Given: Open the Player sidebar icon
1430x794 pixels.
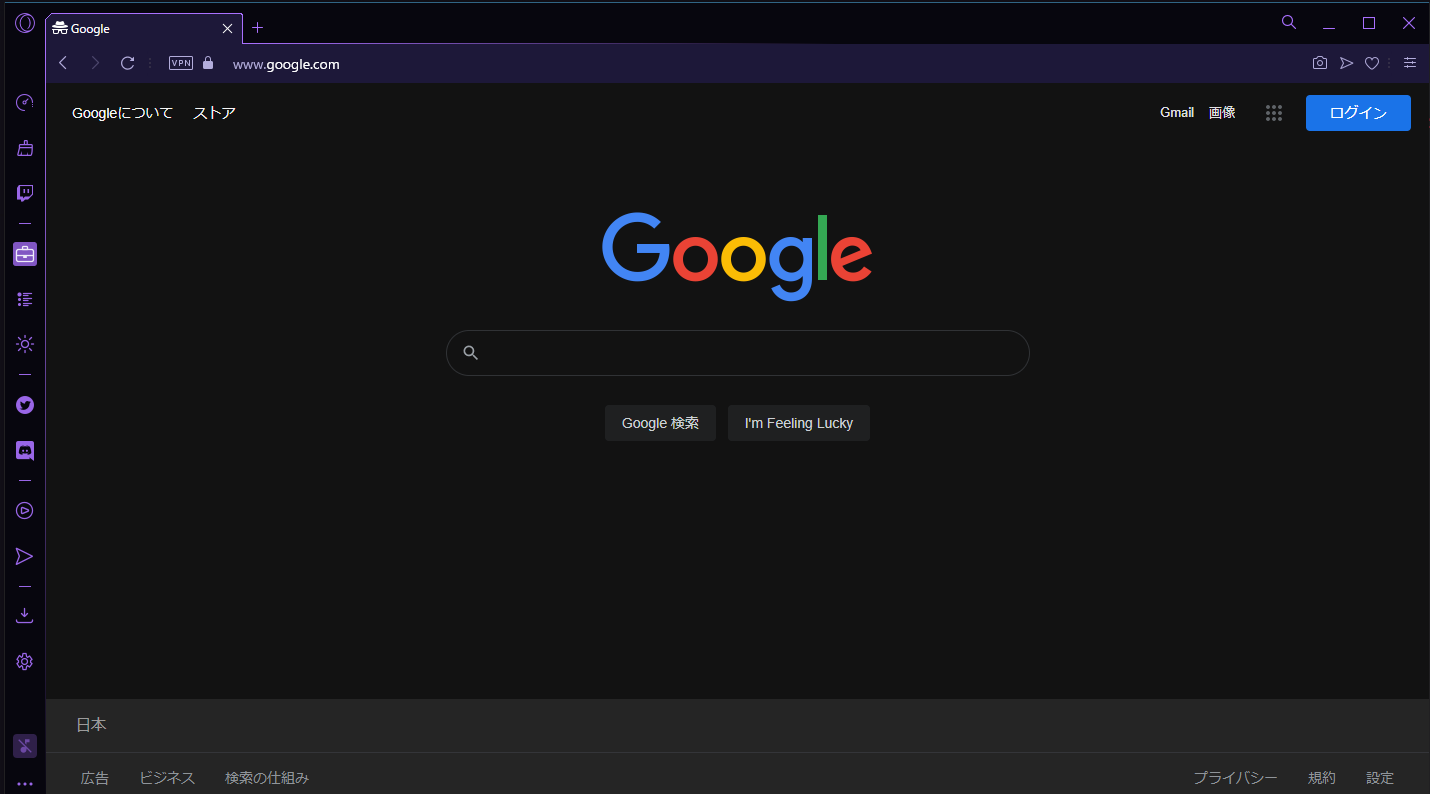Looking at the screenshot, I should [25, 511].
